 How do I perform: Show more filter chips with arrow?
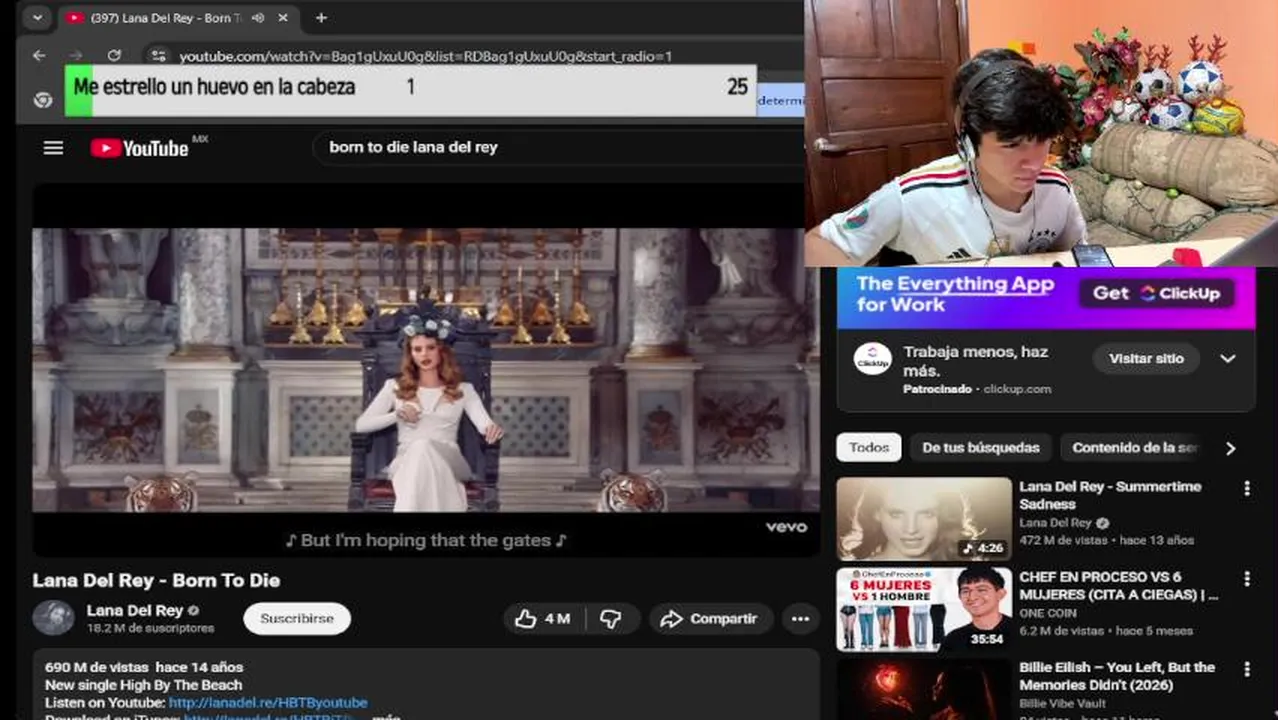[x=1231, y=448]
